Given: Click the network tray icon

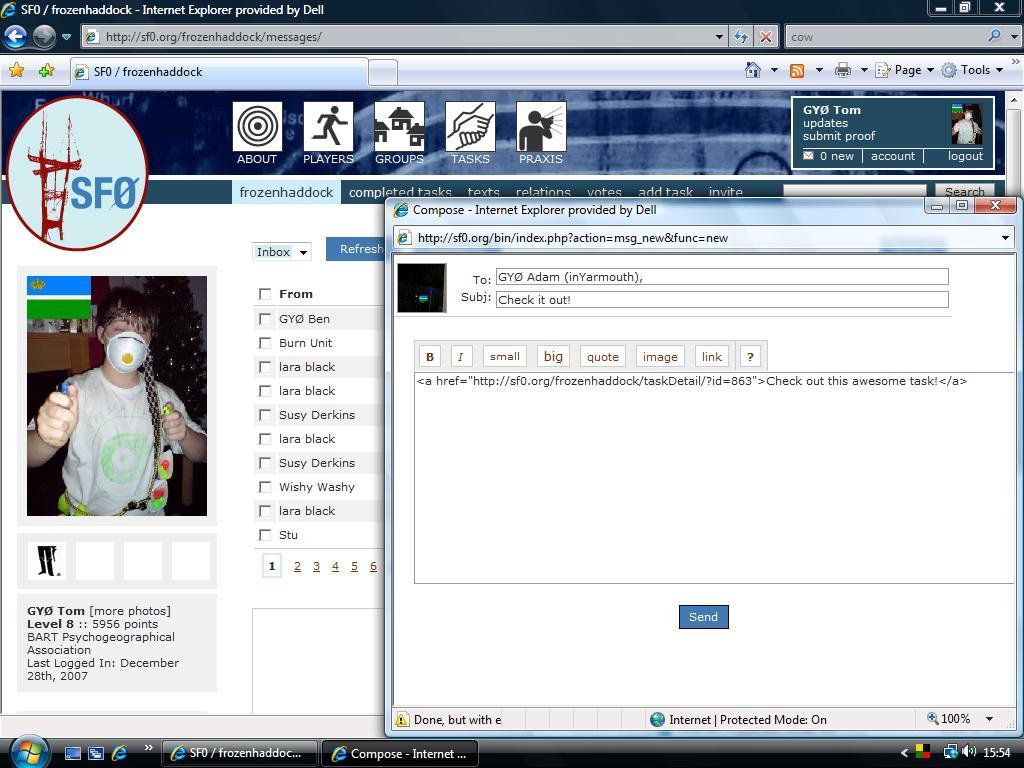Looking at the screenshot, I should (x=950, y=752).
